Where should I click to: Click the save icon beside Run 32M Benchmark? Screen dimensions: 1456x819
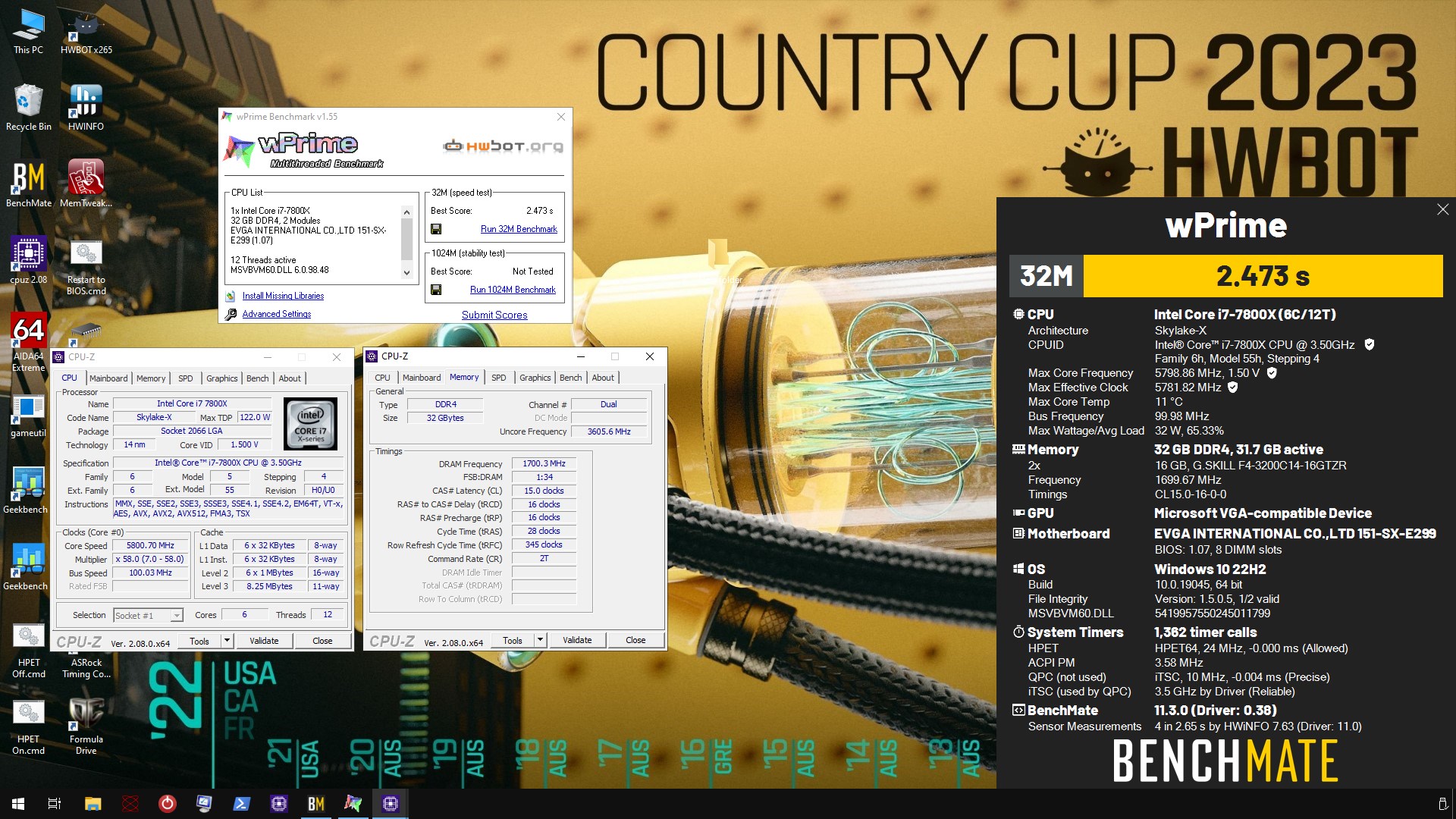(x=436, y=229)
